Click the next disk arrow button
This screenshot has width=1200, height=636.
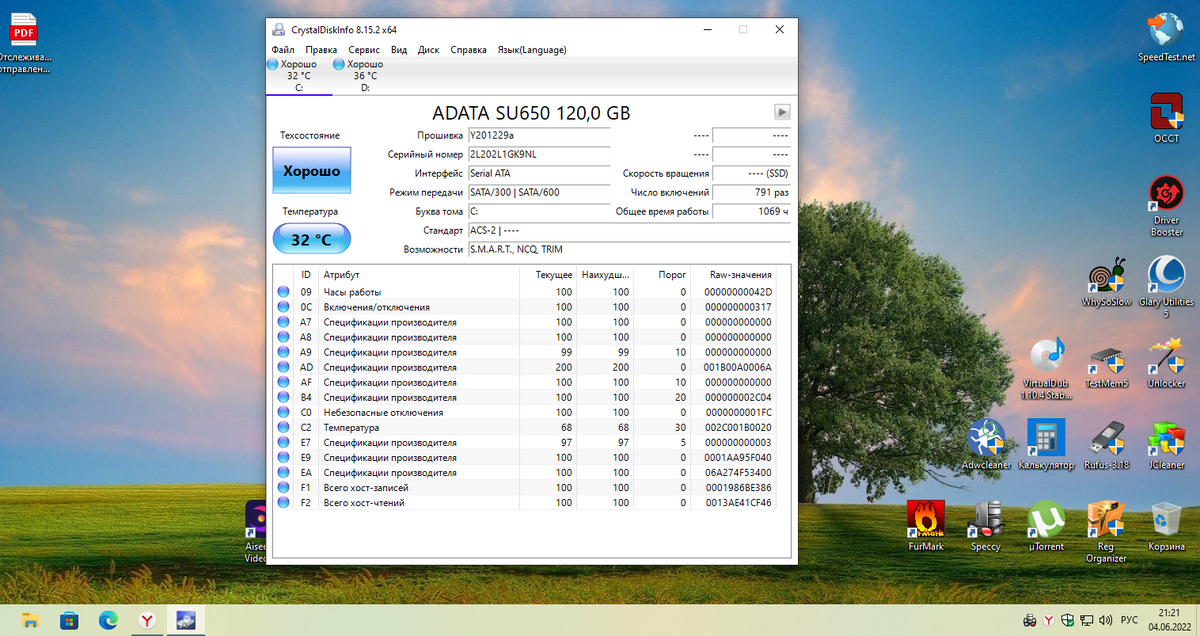coord(783,112)
